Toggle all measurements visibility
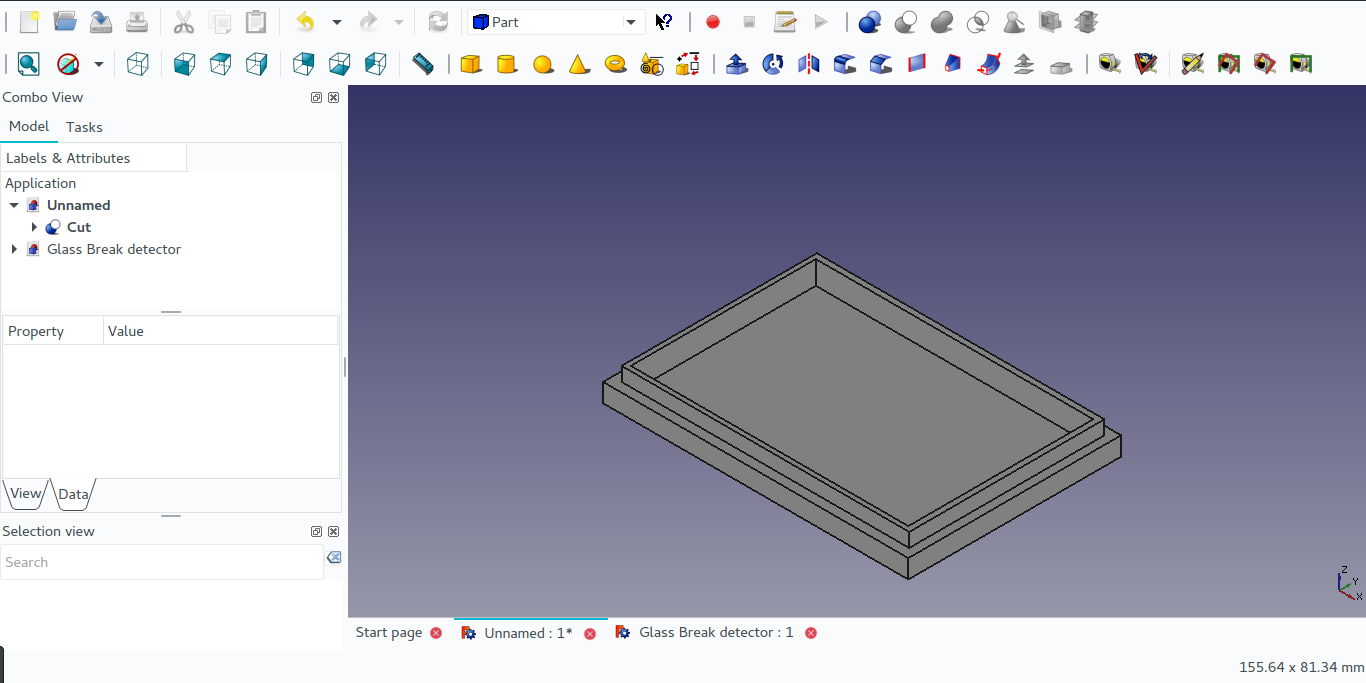Image resolution: width=1366 pixels, height=683 pixels. (x=1229, y=64)
